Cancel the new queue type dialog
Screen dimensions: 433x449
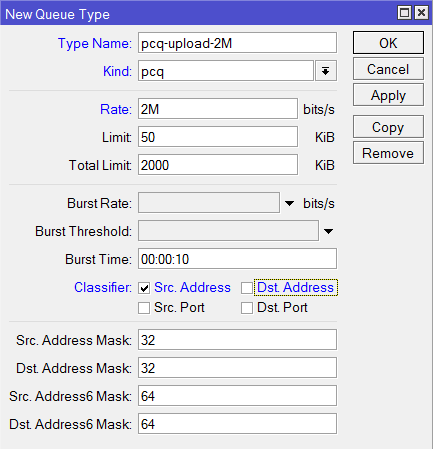click(388, 69)
